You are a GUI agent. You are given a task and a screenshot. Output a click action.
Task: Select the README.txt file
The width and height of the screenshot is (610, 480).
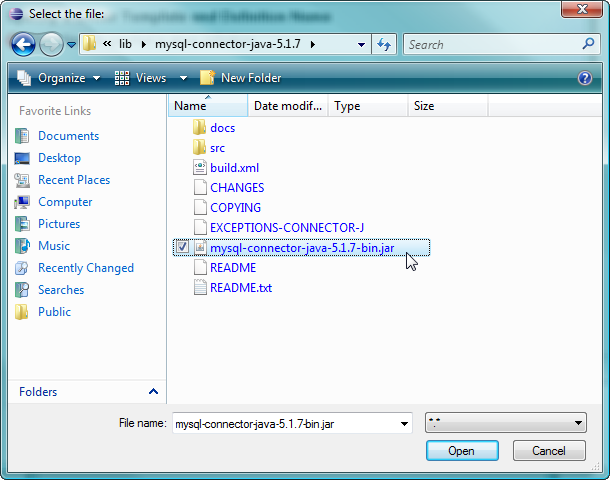tap(240, 288)
